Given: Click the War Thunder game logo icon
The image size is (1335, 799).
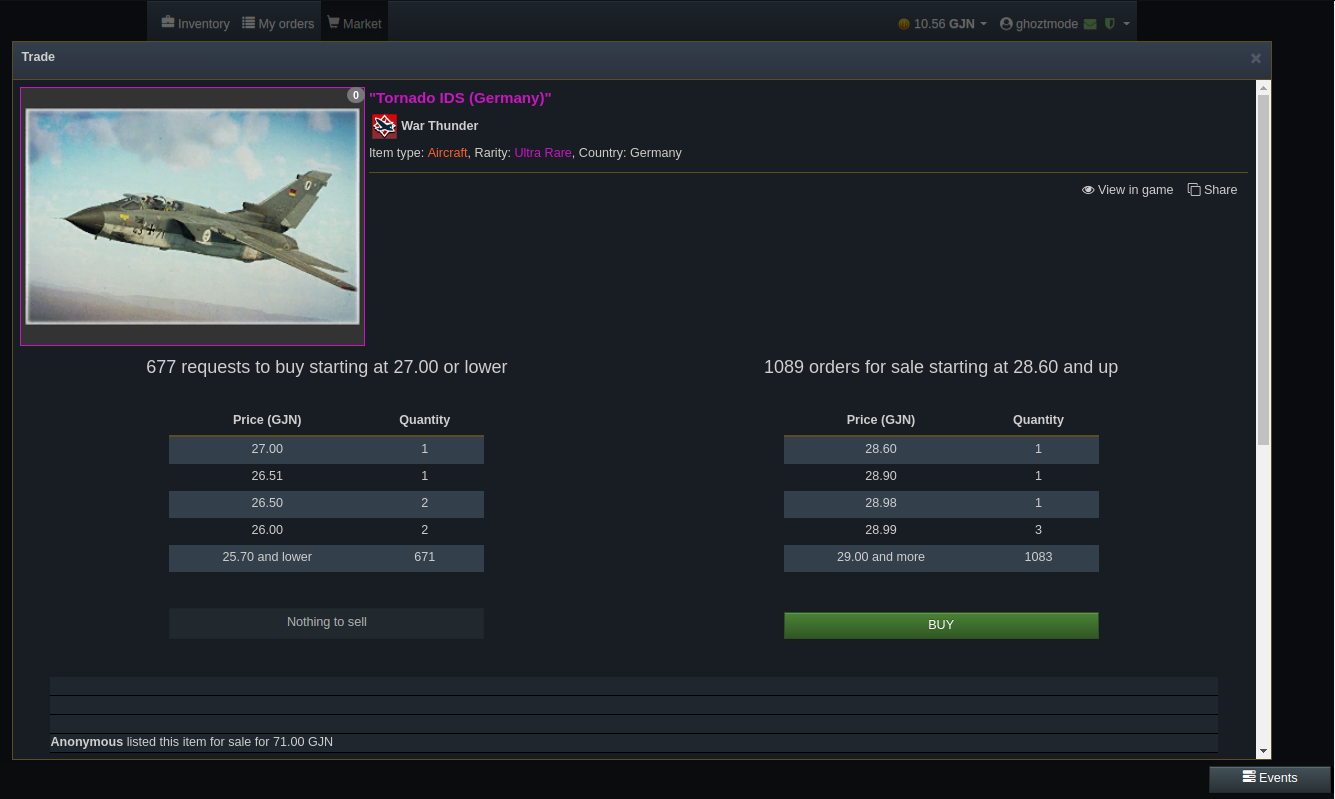Looking at the screenshot, I should point(384,126).
